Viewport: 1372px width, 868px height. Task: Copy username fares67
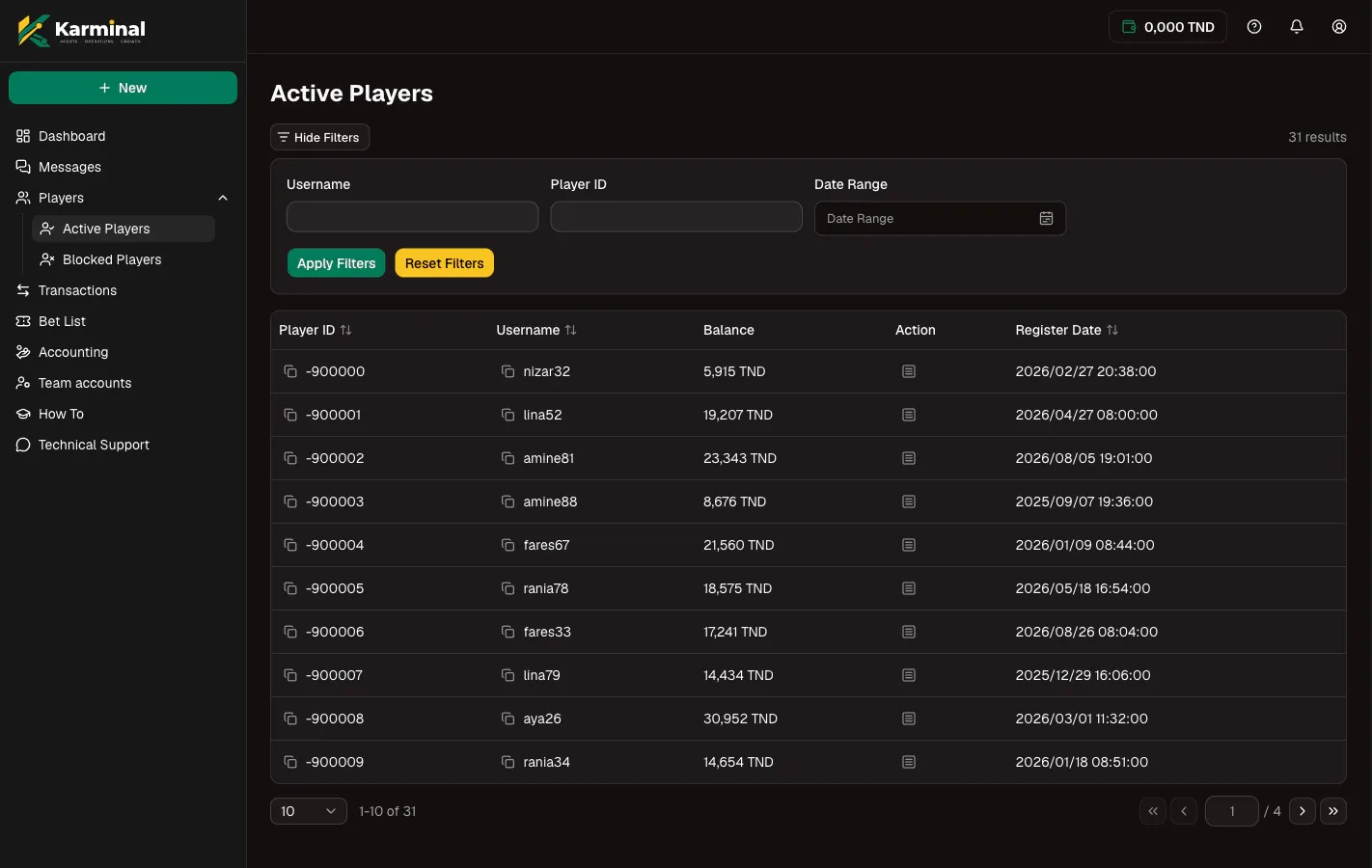508,545
